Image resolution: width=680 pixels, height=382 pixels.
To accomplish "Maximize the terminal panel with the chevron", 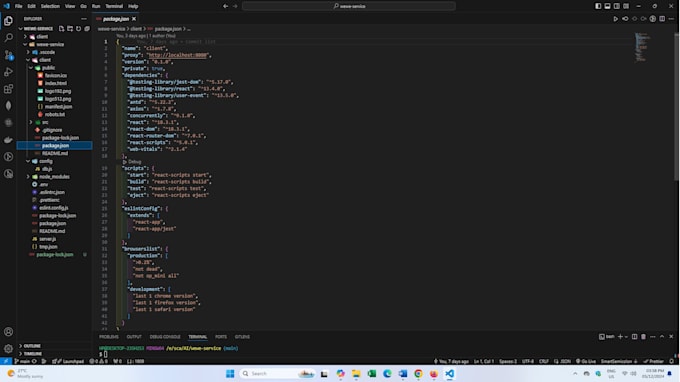I will pyautogui.click(x=662, y=336).
